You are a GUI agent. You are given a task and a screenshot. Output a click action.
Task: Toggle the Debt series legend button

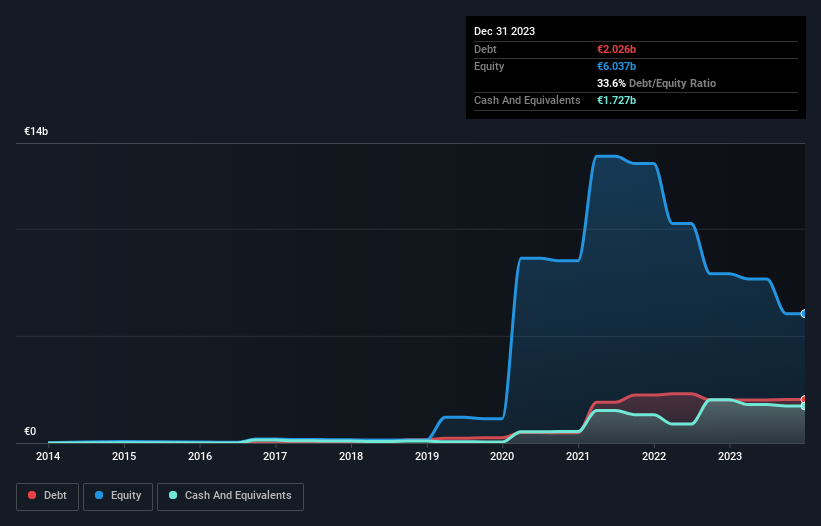48,496
